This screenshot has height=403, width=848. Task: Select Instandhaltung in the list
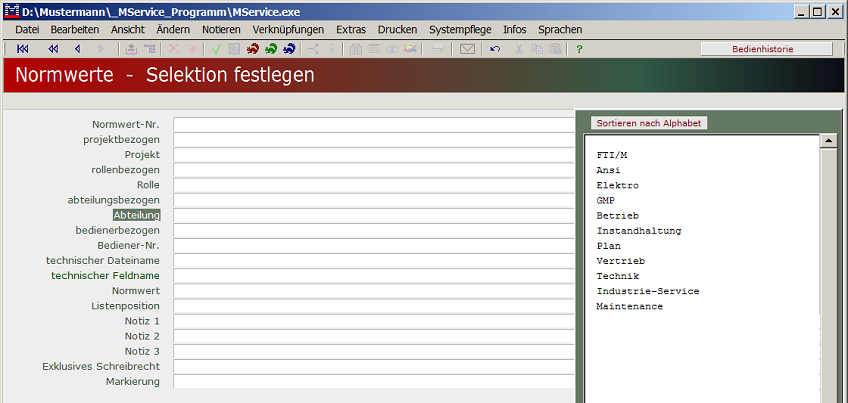[639, 231]
